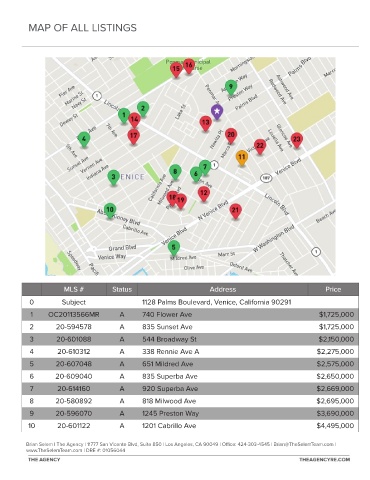Screen dimensions: 370x480
Task: Click the Price column header
Action: point(333,289)
